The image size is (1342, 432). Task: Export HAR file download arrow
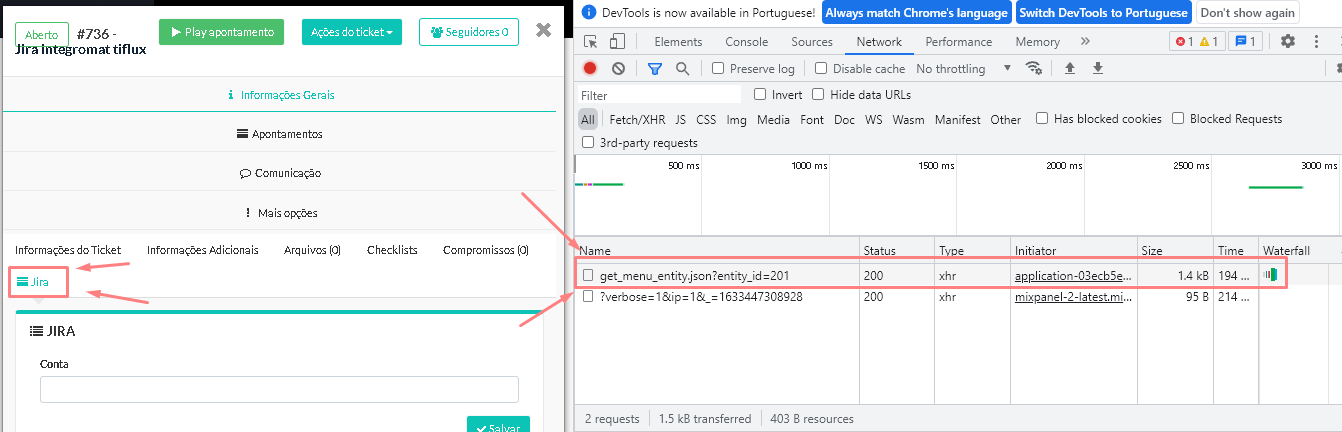point(1098,68)
